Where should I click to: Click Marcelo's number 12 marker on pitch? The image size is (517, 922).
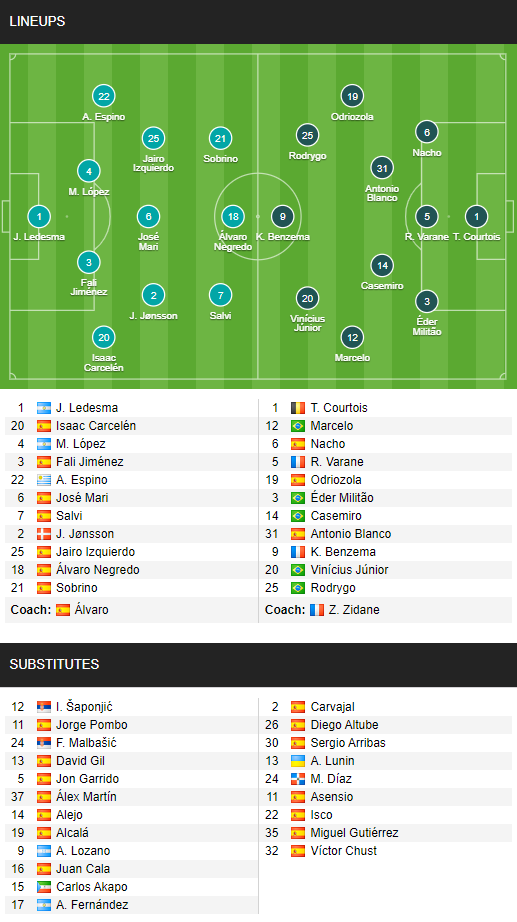(x=352, y=338)
